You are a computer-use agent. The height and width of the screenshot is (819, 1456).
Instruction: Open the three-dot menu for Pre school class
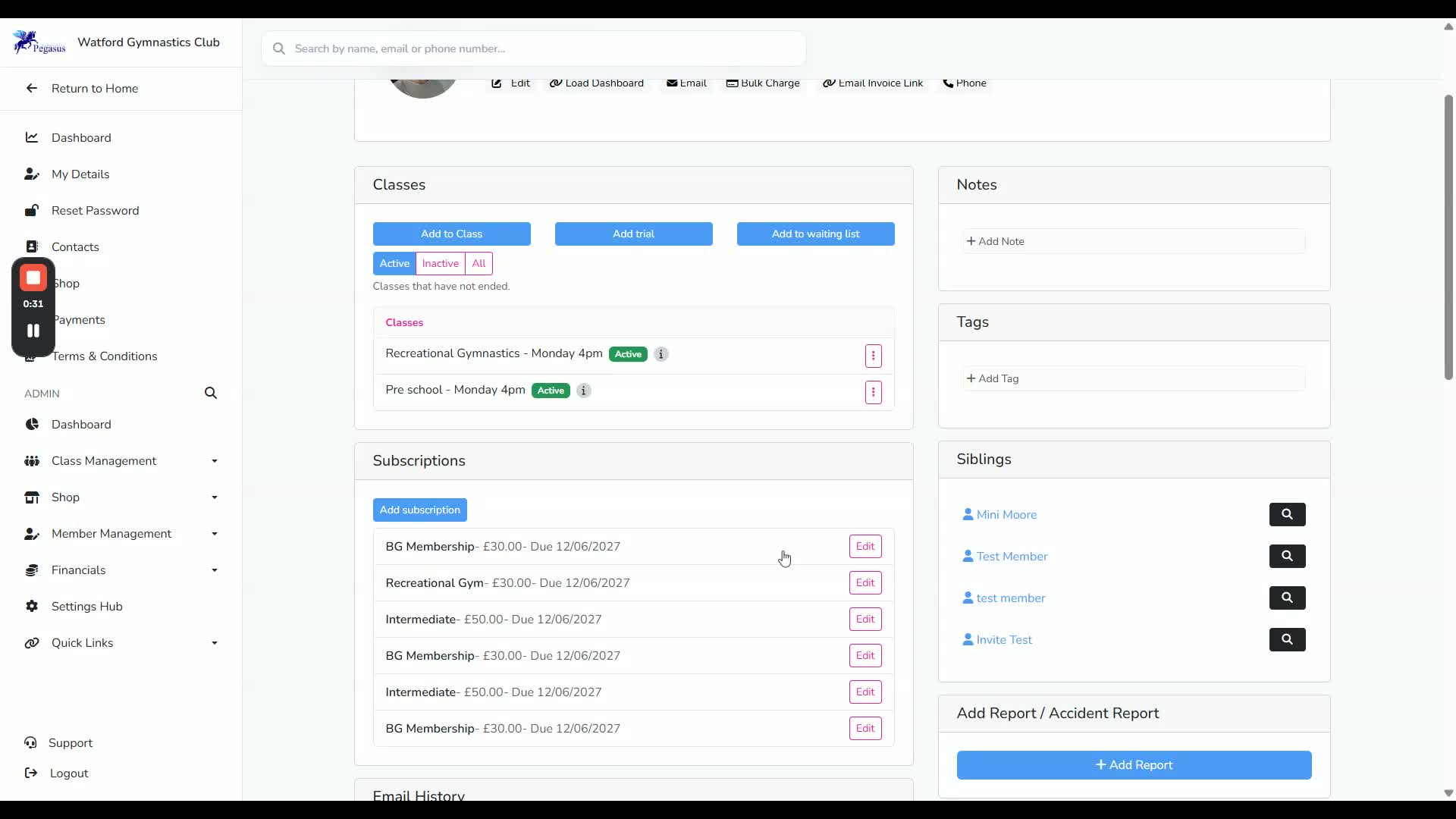click(x=873, y=392)
